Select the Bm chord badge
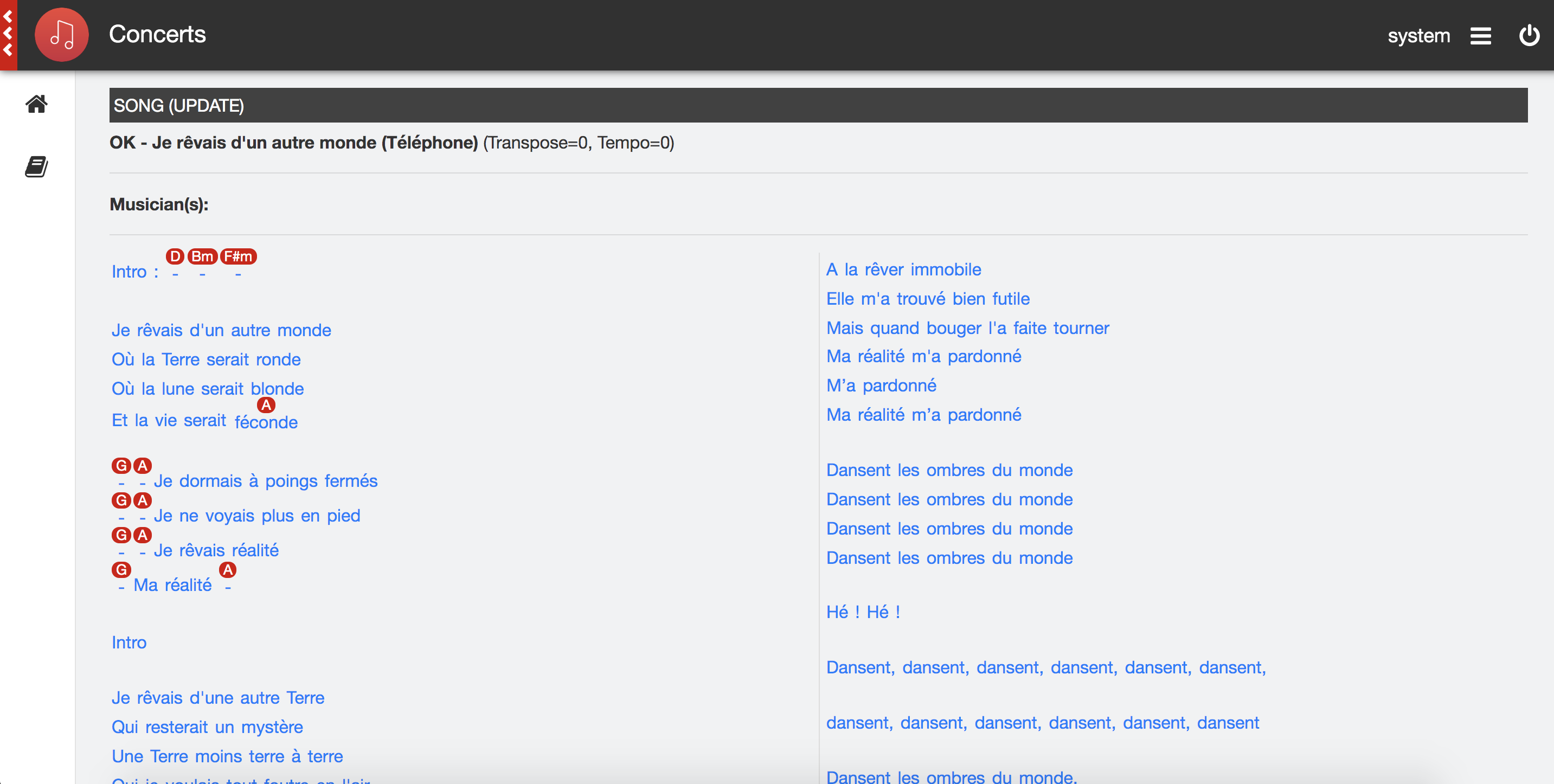Image resolution: width=1554 pixels, height=784 pixels. pyautogui.click(x=202, y=256)
